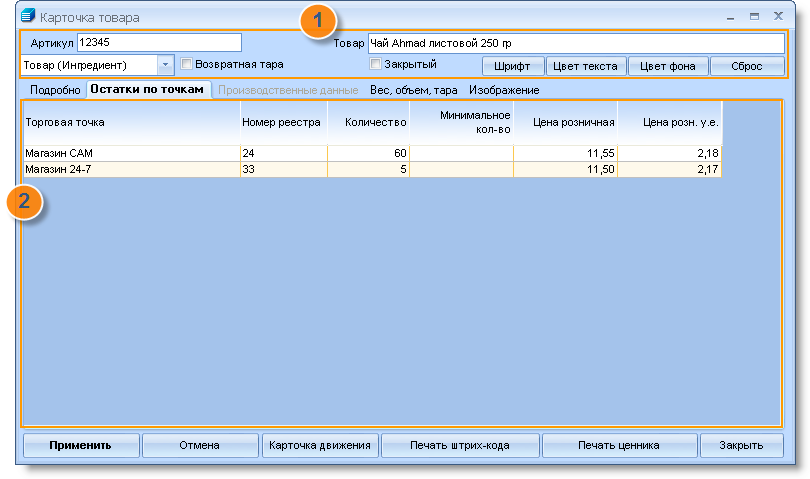Expand the Товар (Ингредиент) type dropdown
Viewport: 810px width, 479px height.
point(165,65)
